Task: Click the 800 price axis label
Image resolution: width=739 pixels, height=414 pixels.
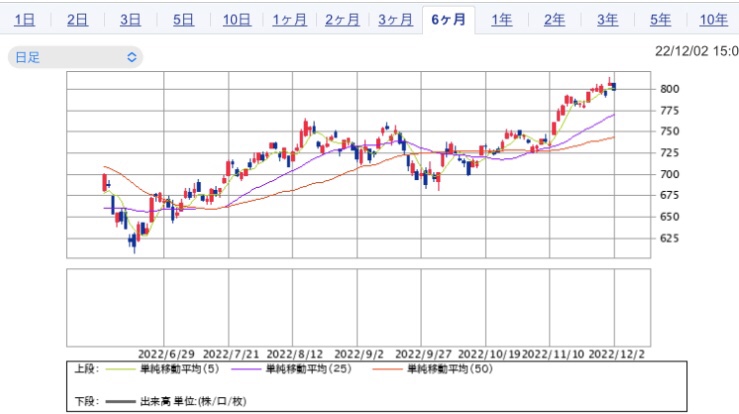Action: coord(669,89)
